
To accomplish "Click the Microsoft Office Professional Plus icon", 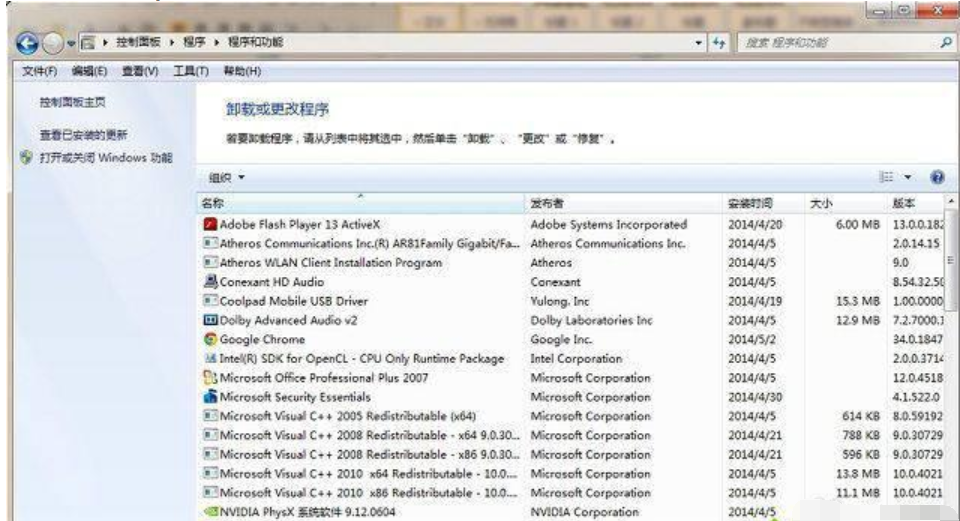I will pyautogui.click(x=210, y=378).
